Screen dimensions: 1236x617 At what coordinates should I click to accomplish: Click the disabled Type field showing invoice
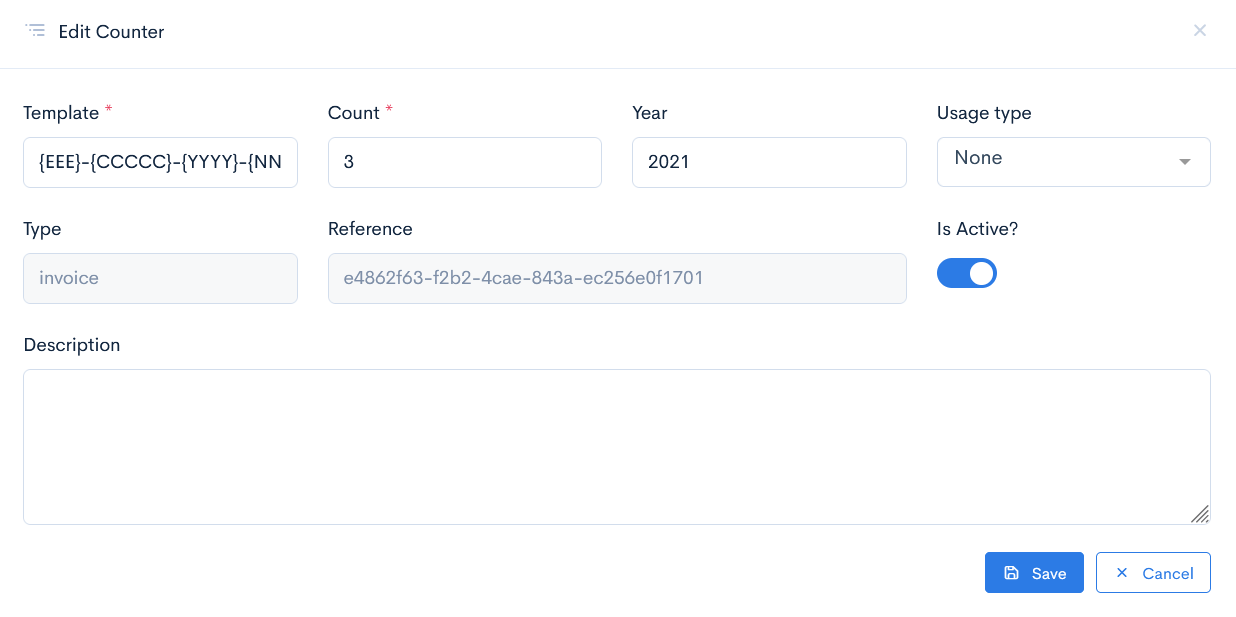(160, 278)
